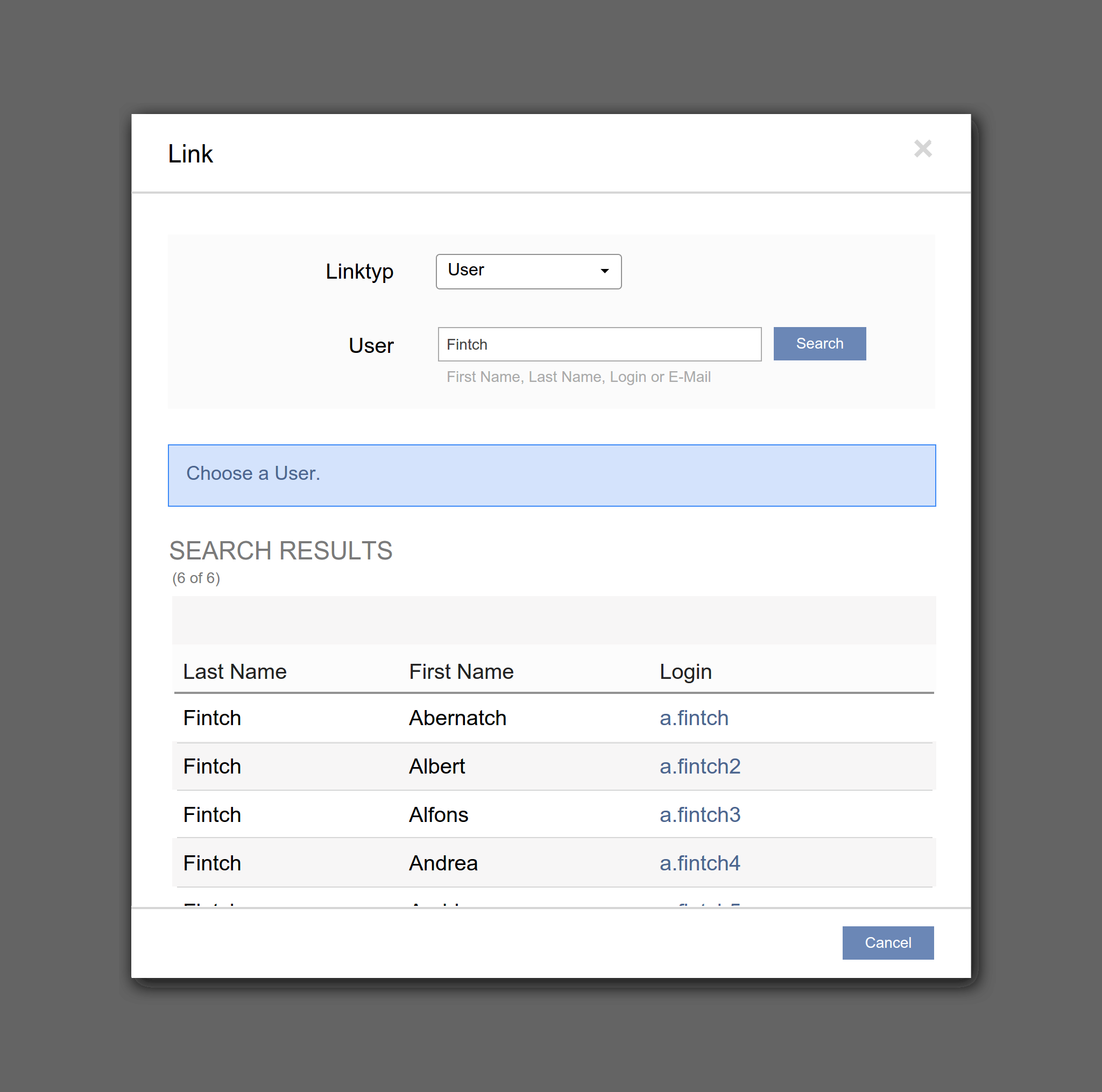The image size is (1102, 1092).
Task: Open the Linktyp dropdown
Action: click(x=528, y=272)
